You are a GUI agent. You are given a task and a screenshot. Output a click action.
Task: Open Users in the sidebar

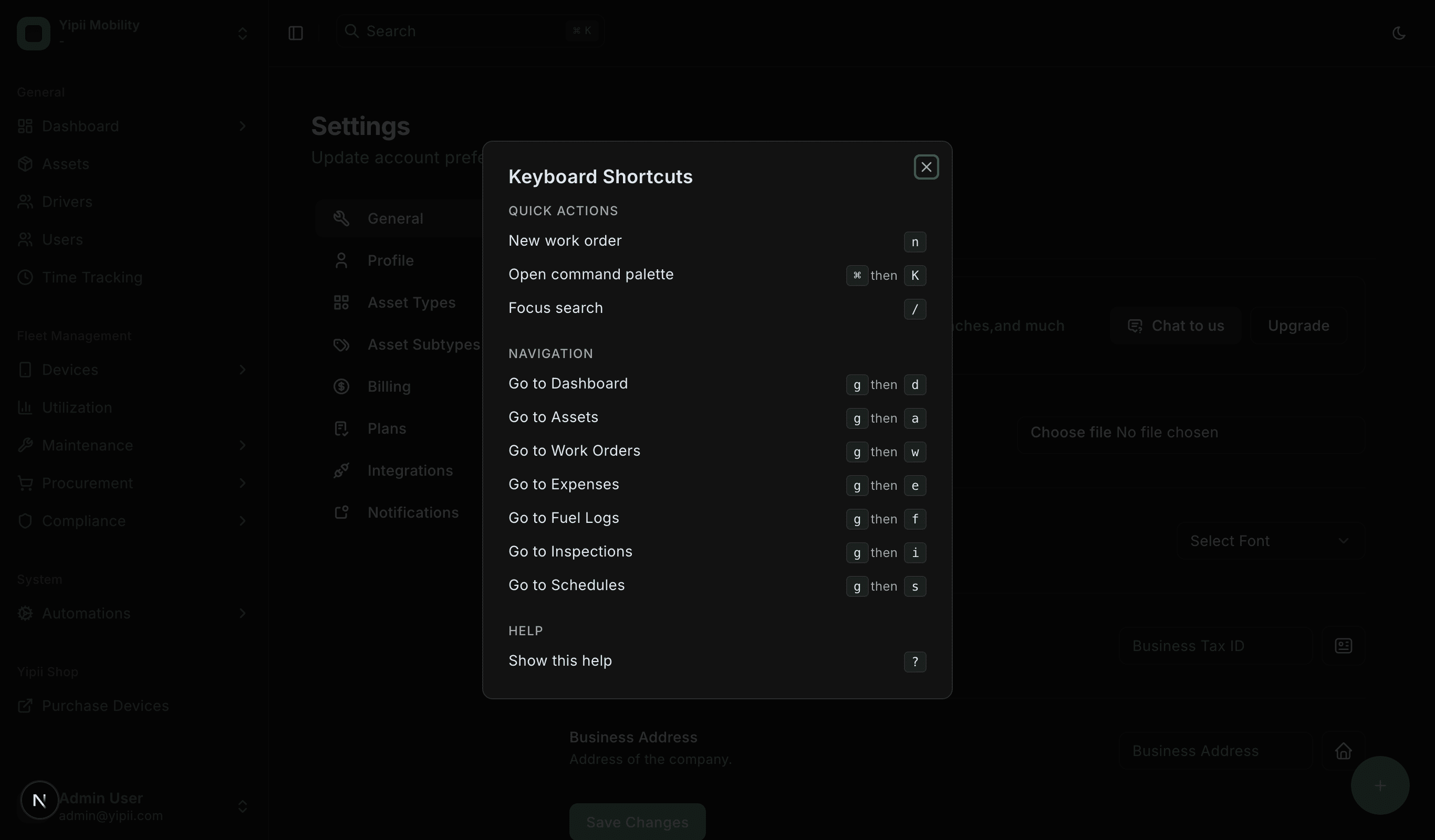tap(134, 239)
